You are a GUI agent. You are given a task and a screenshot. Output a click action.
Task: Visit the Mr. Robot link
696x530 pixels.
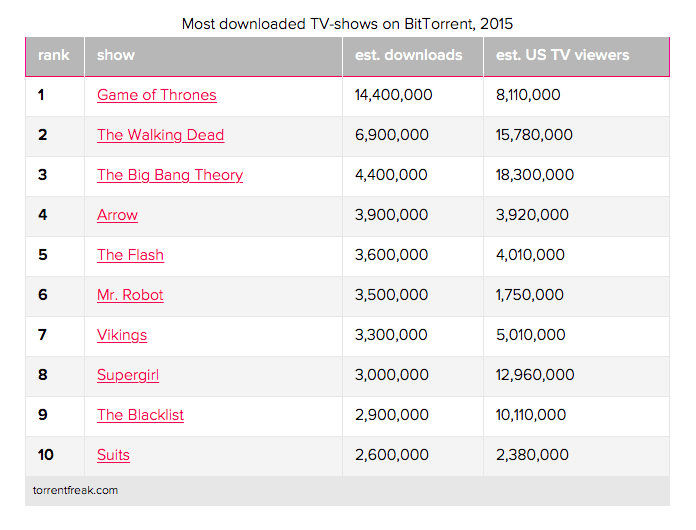[130, 295]
